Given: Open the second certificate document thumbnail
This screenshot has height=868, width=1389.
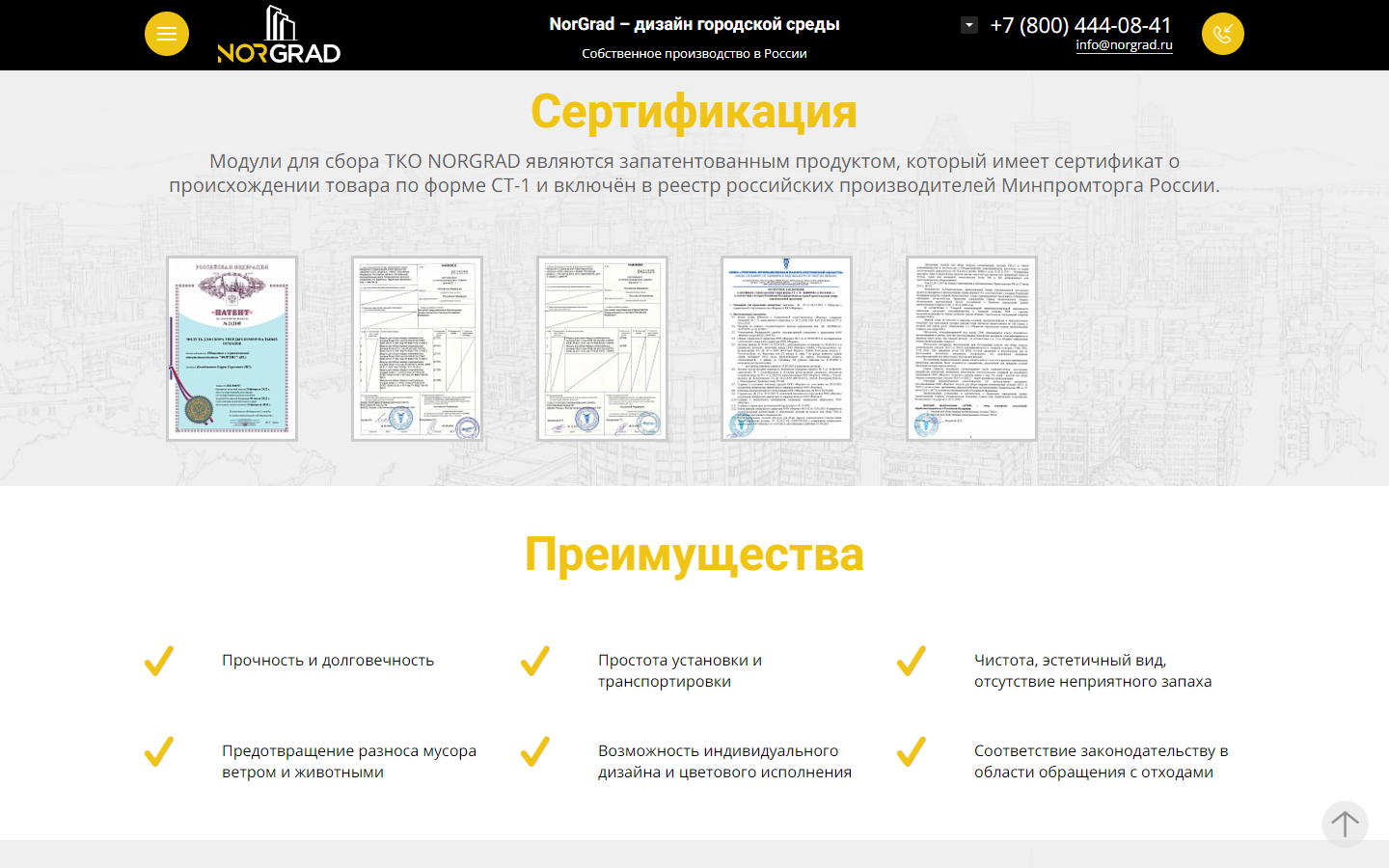Looking at the screenshot, I should coord(417,348).
